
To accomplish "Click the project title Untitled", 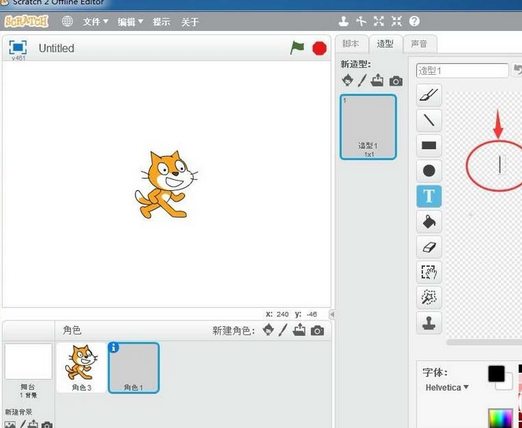I will click(x=56, y=48).
